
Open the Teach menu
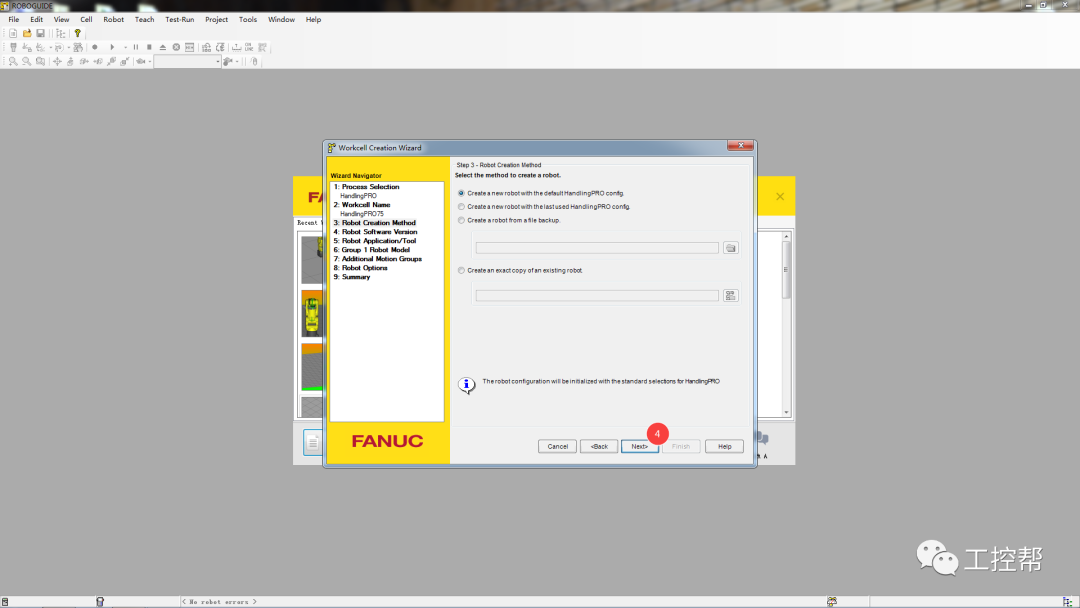145,19
